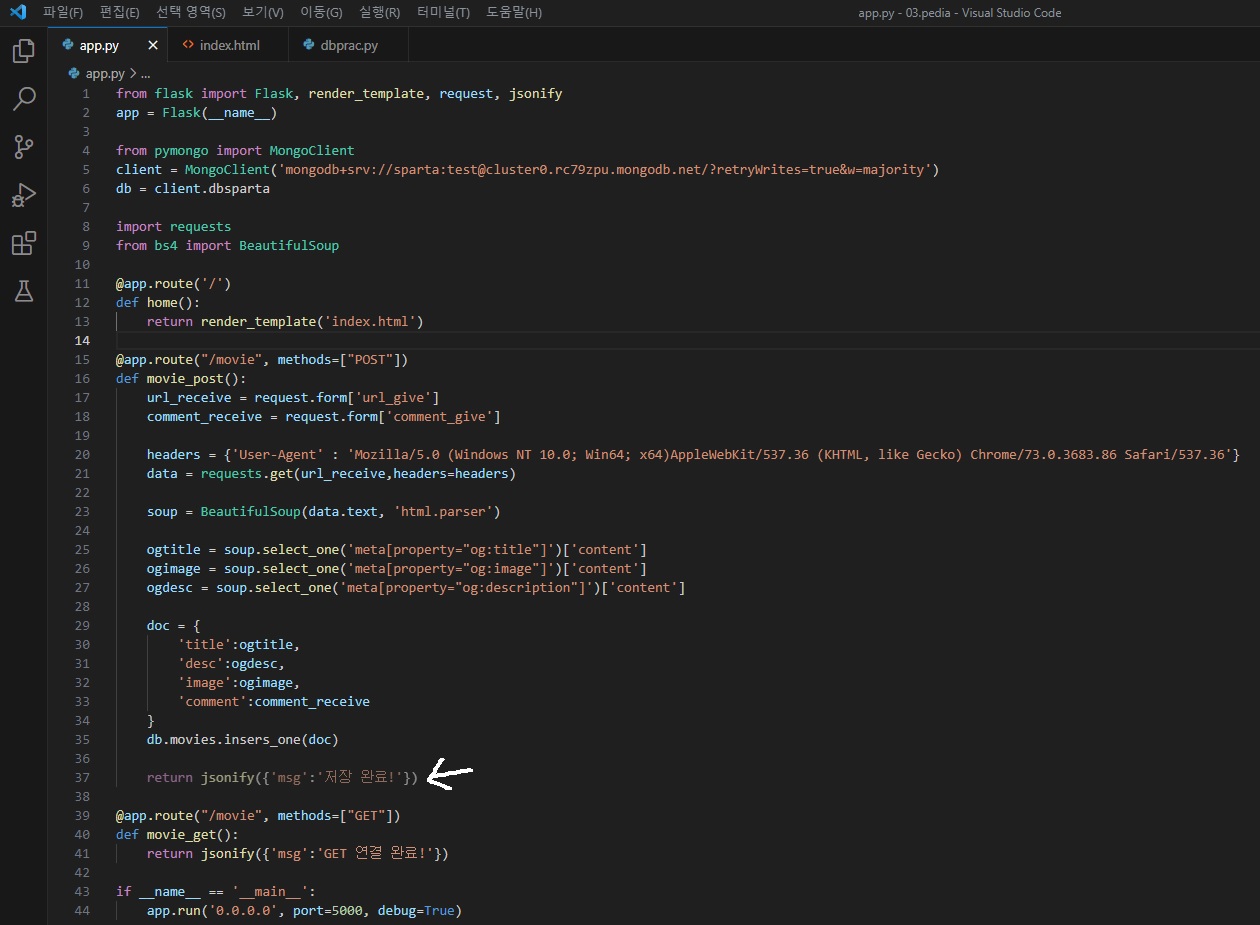Screen dimensions: 1260x925
Task: Click 'comment_give' string on line 18
Action: point(439,416)
